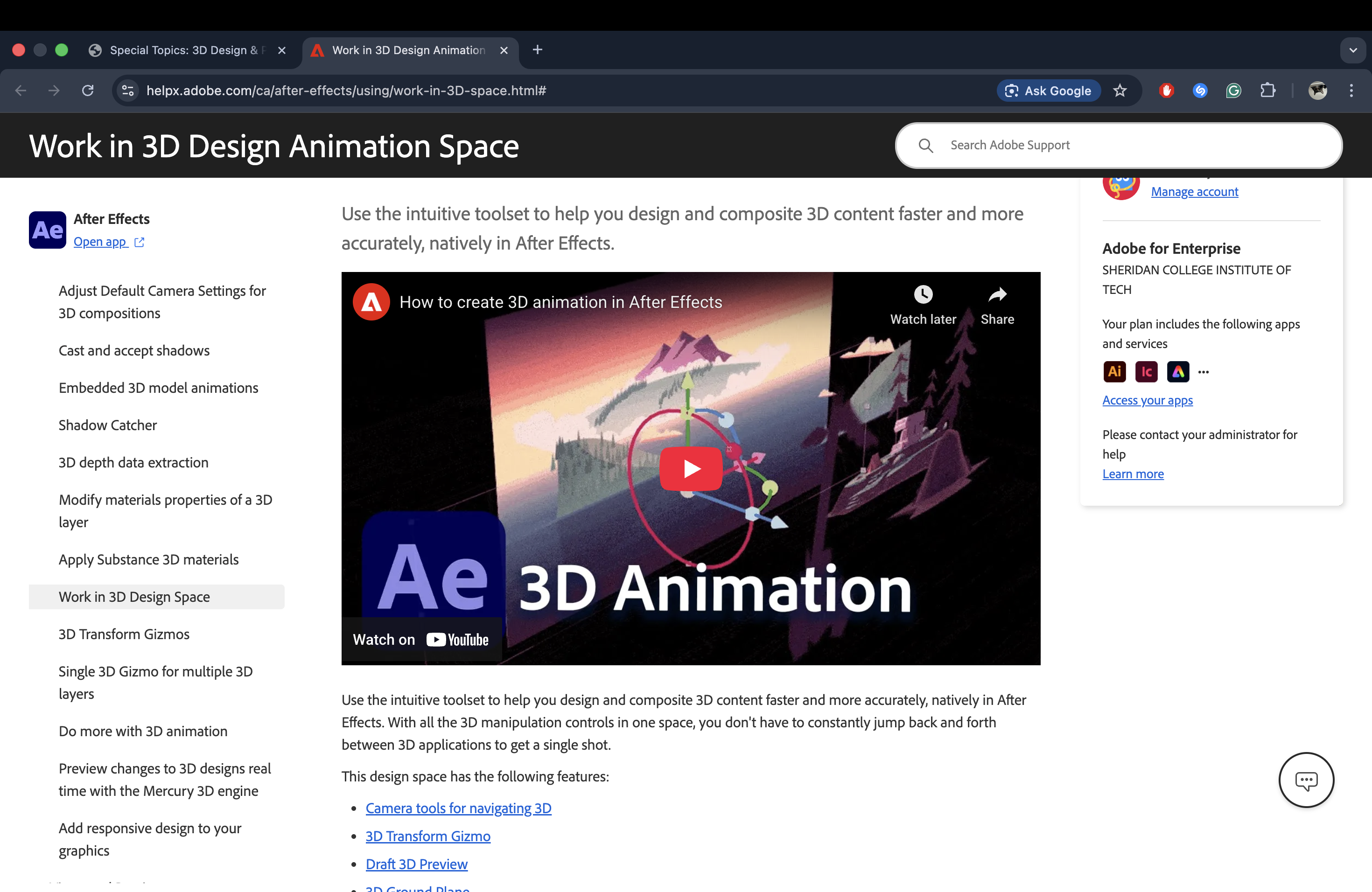Image resolution: width=1372 pixels, height=892 pixels.
Task: Open site information settings in address bar
Action: (x=127, y=91)
